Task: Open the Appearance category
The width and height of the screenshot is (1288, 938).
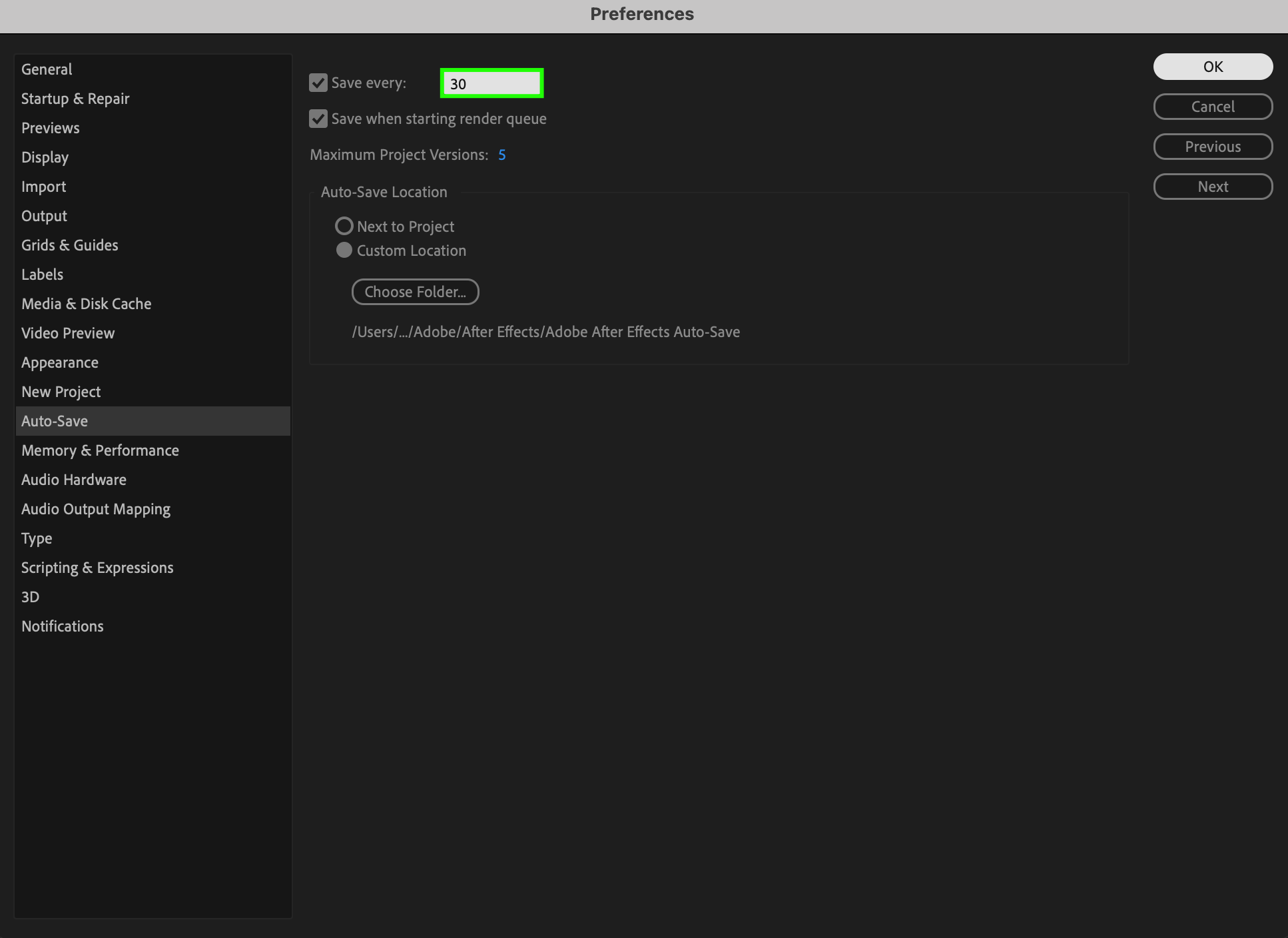Action: [x=60, y=362]
